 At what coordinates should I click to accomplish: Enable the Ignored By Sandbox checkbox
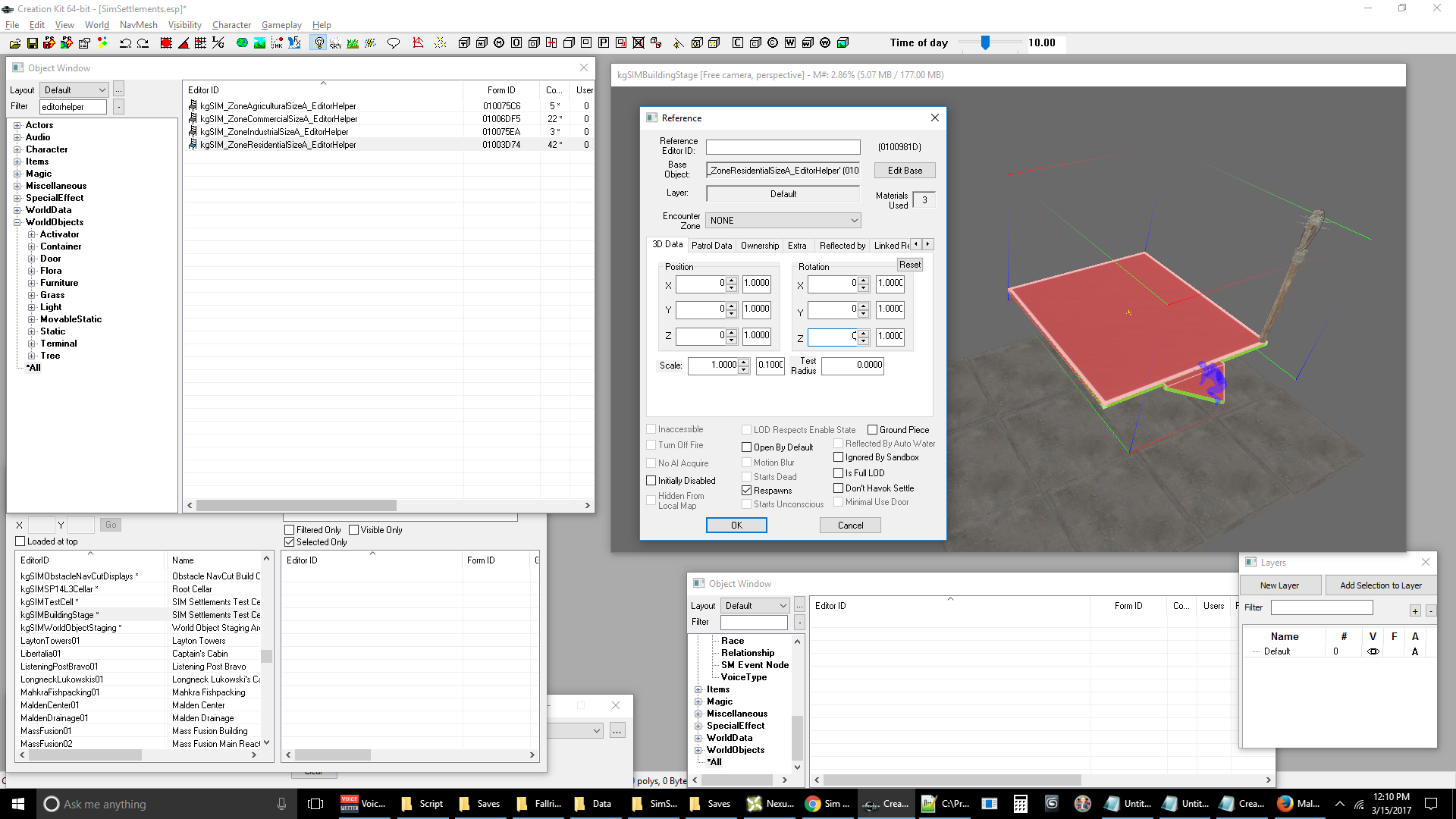pos(839,457)
